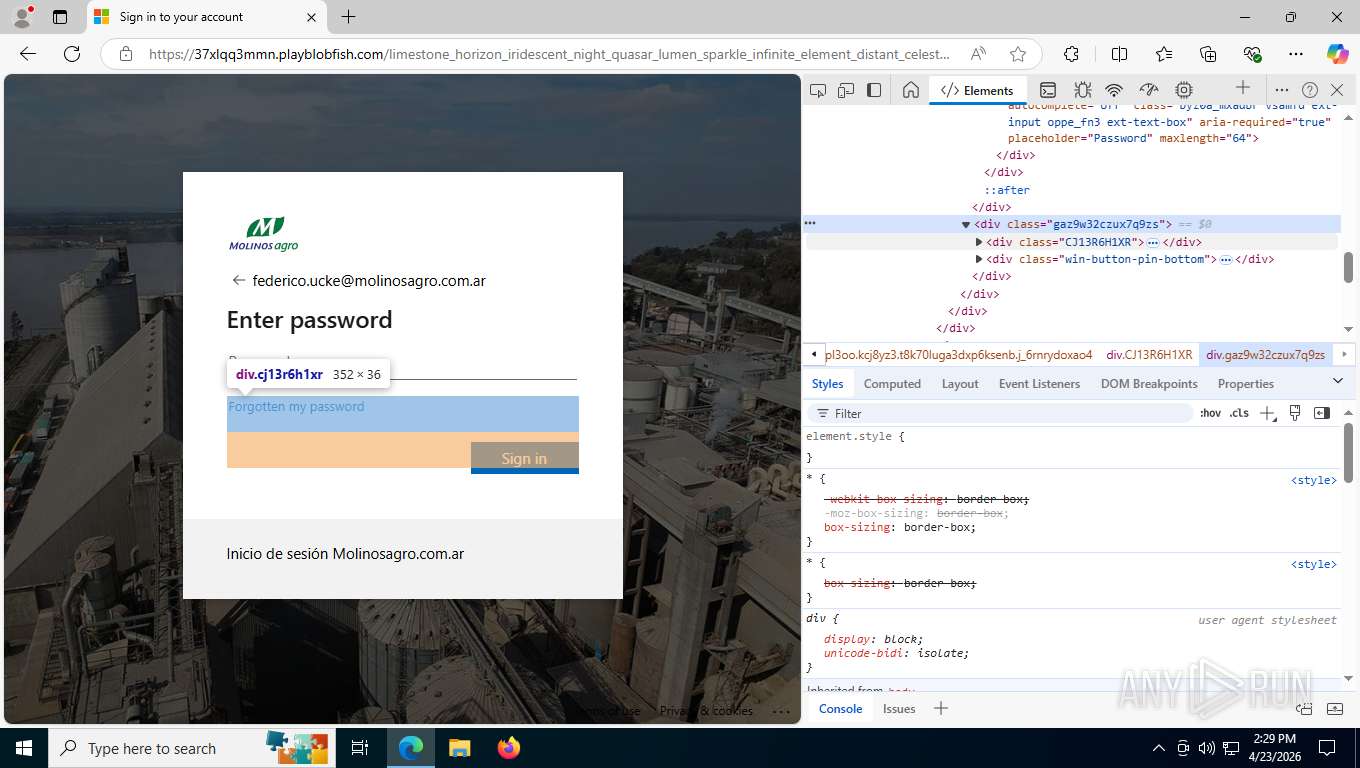The image size is (1360, 768).
Task: Select the div.CJ13R6H1XR breadcrumb
Action: click(x=1149, y=354)
